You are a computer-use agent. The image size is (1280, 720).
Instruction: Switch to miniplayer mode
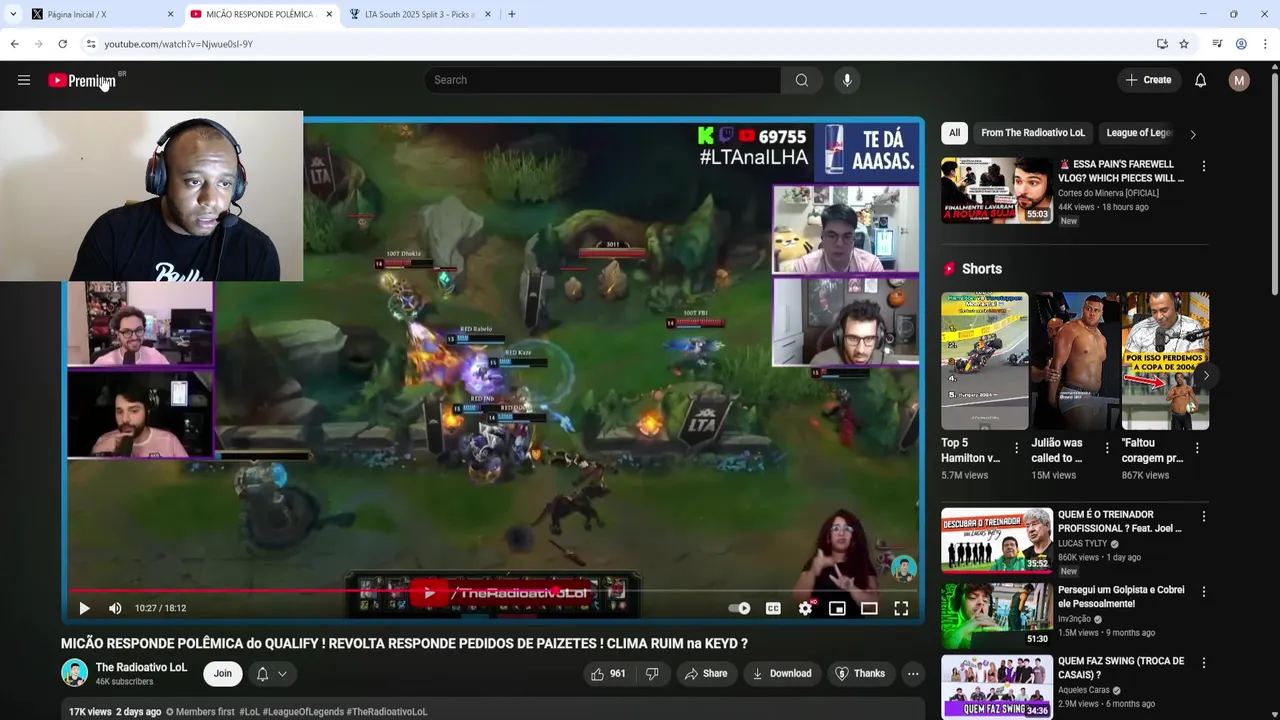(x=837, y=608)
